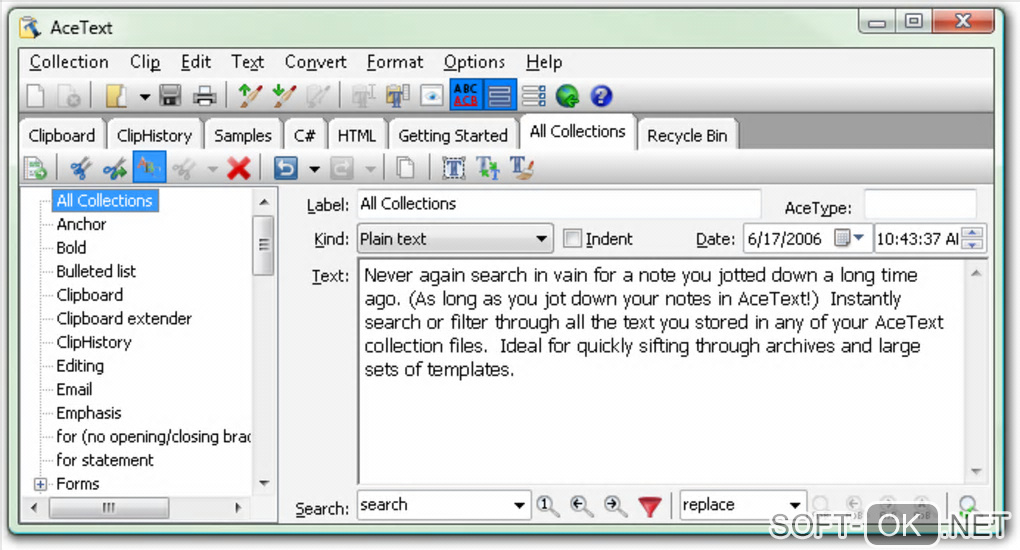Undo with the blue curved arrow icon
This screenshot has height=550, width=1020.
click(x=285, y=169)
